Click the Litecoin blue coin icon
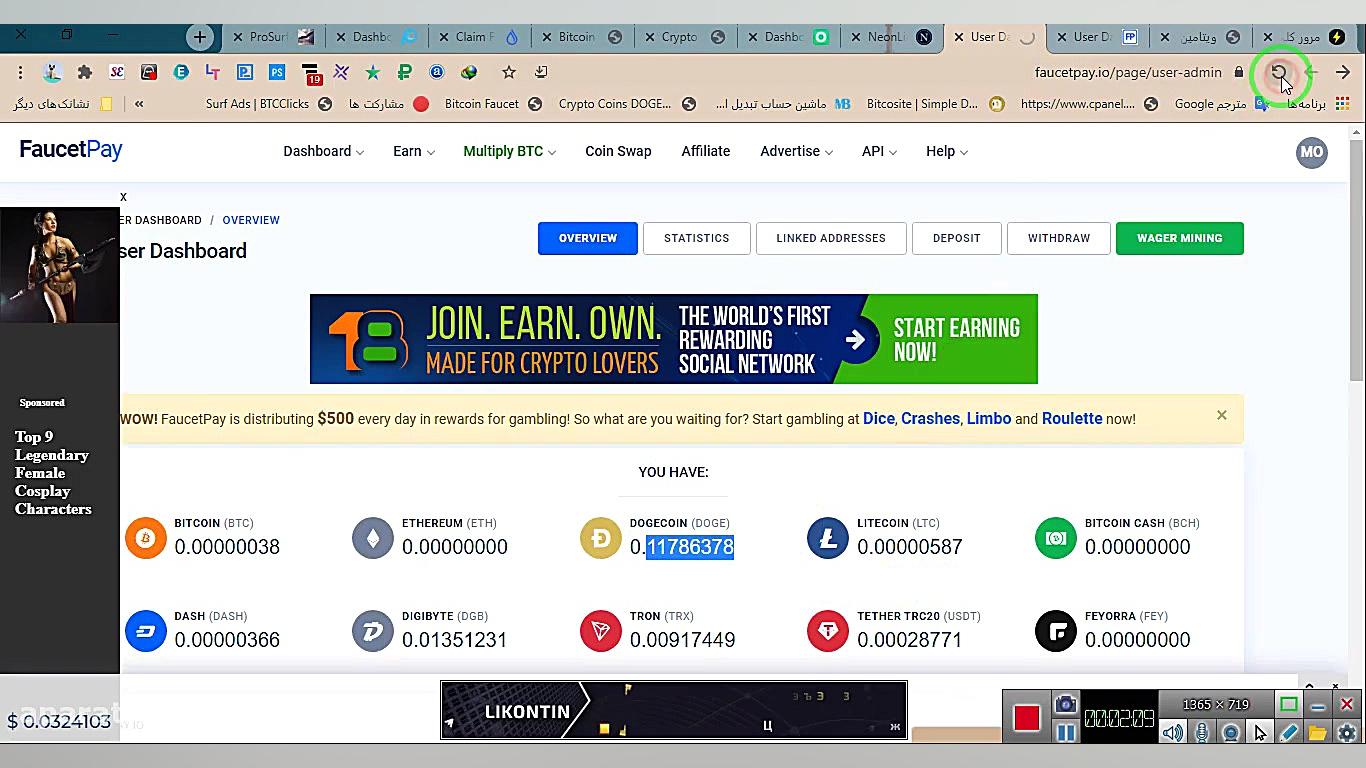The width and height of the screenshot is (1366, 768). tap(828, 538)
